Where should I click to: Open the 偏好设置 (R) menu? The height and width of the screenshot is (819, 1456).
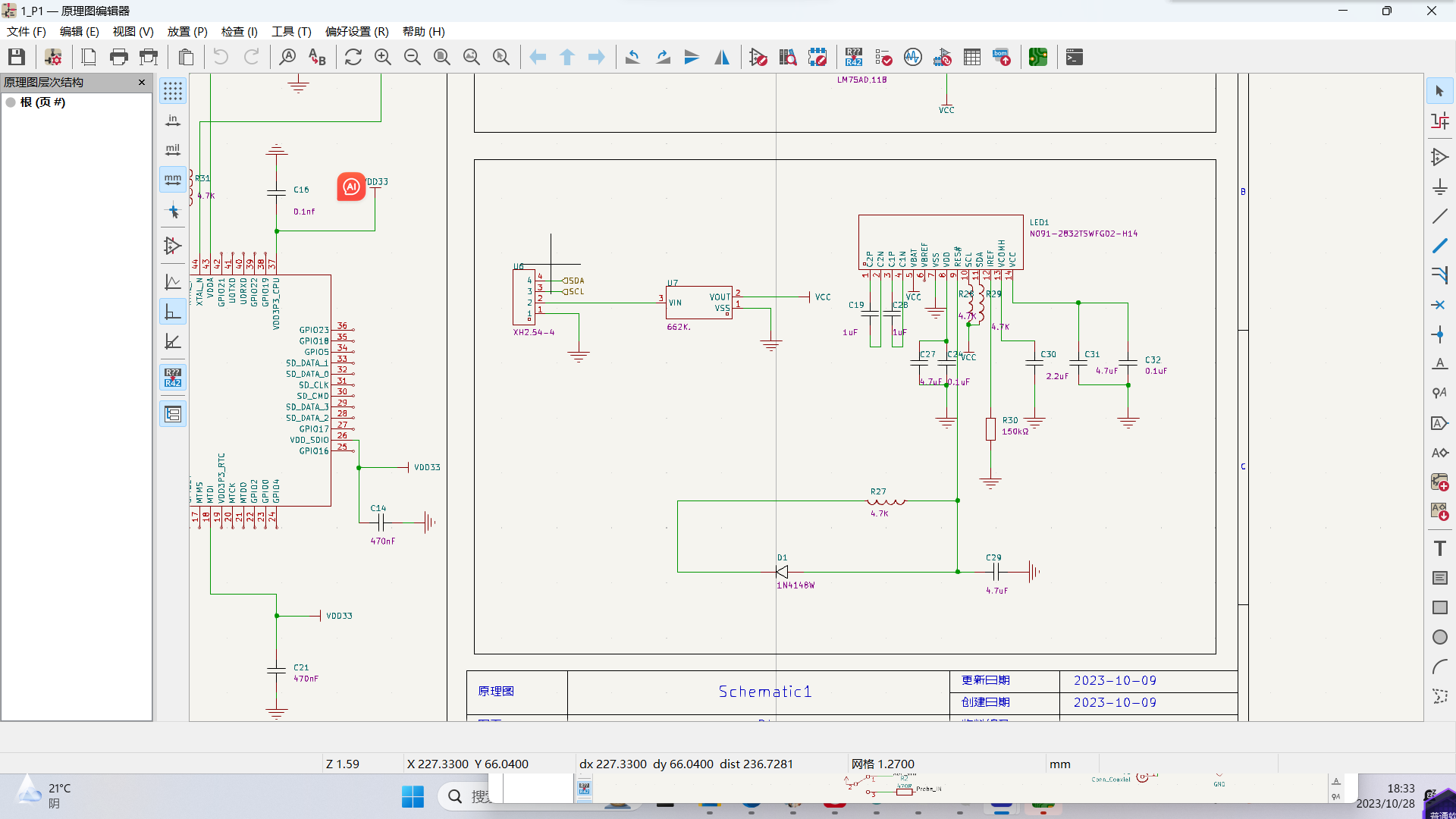pos(357,31)
